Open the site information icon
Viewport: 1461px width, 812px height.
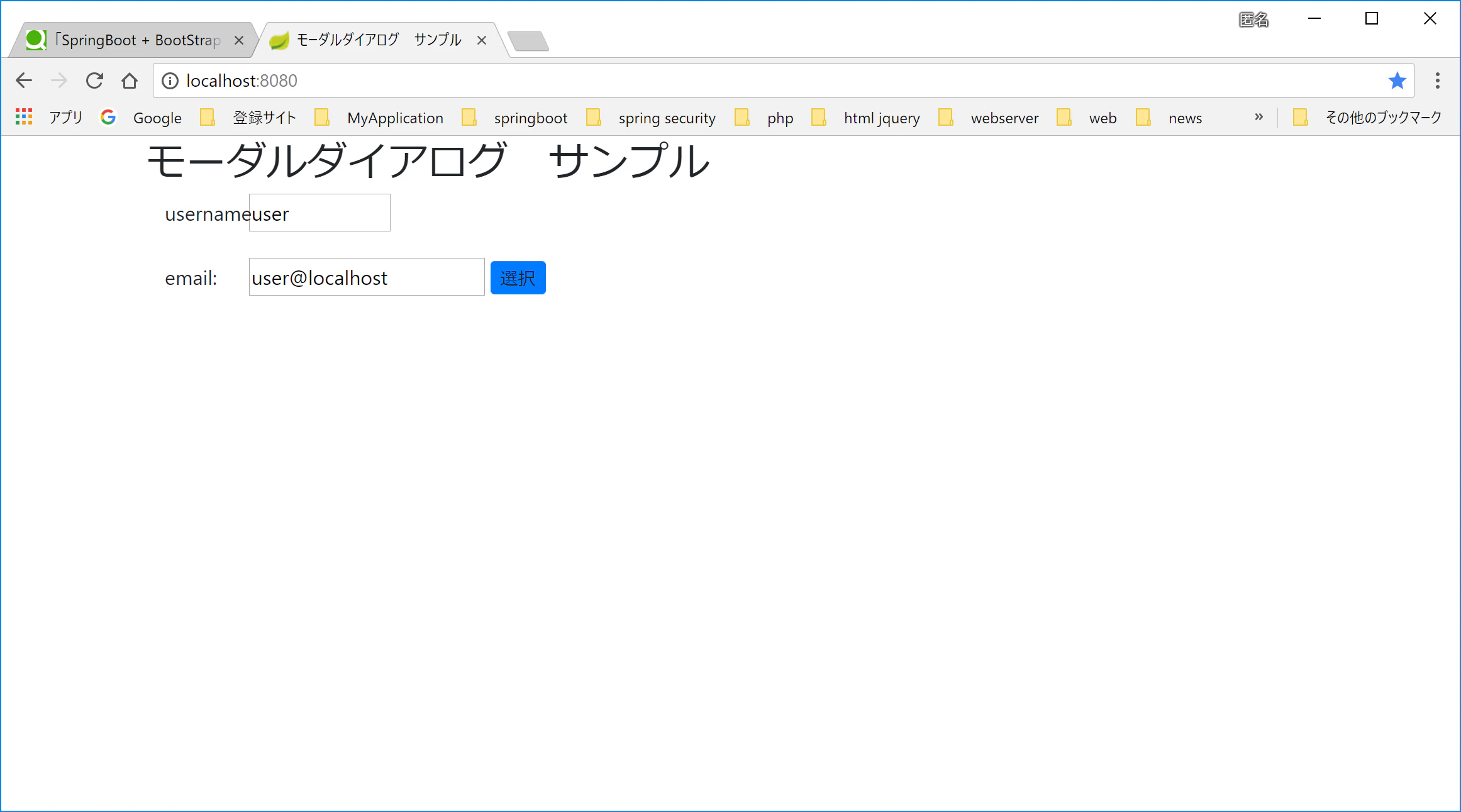pos(170,81)
